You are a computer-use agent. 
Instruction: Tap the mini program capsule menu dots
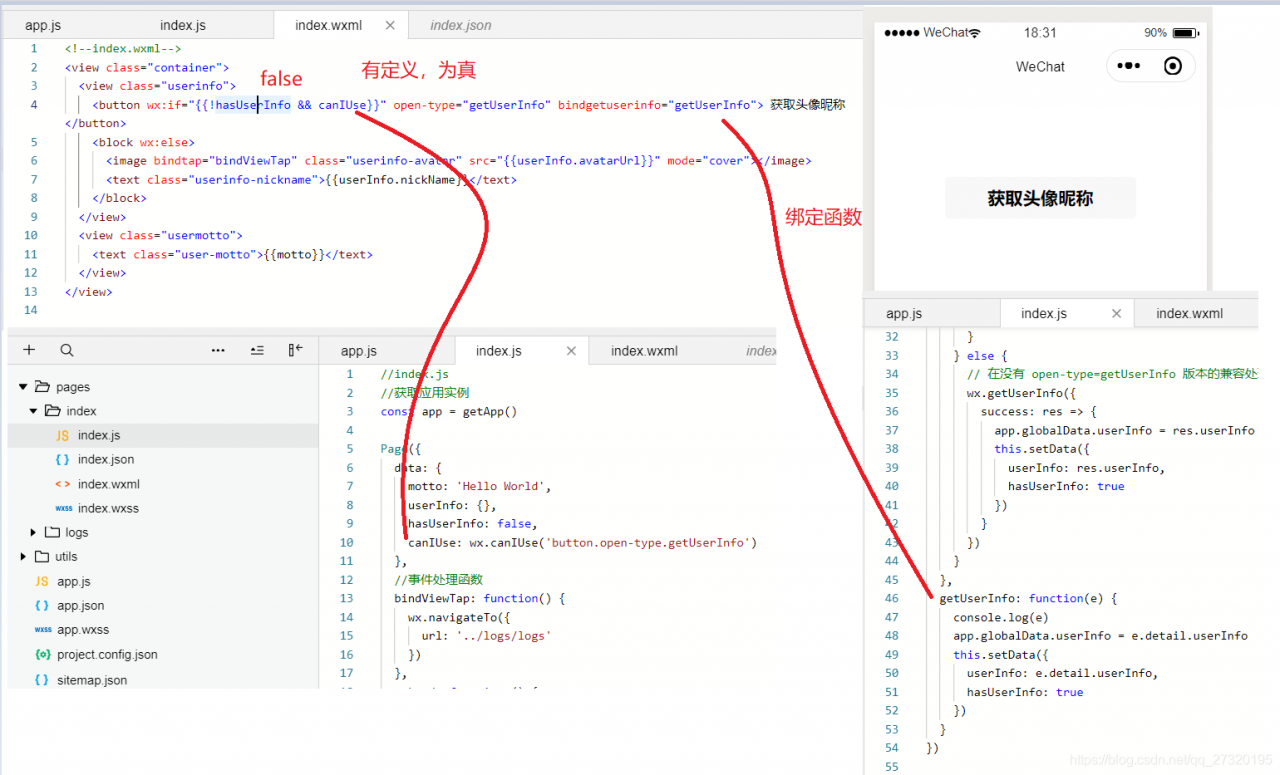click(x=1128, y=66)
